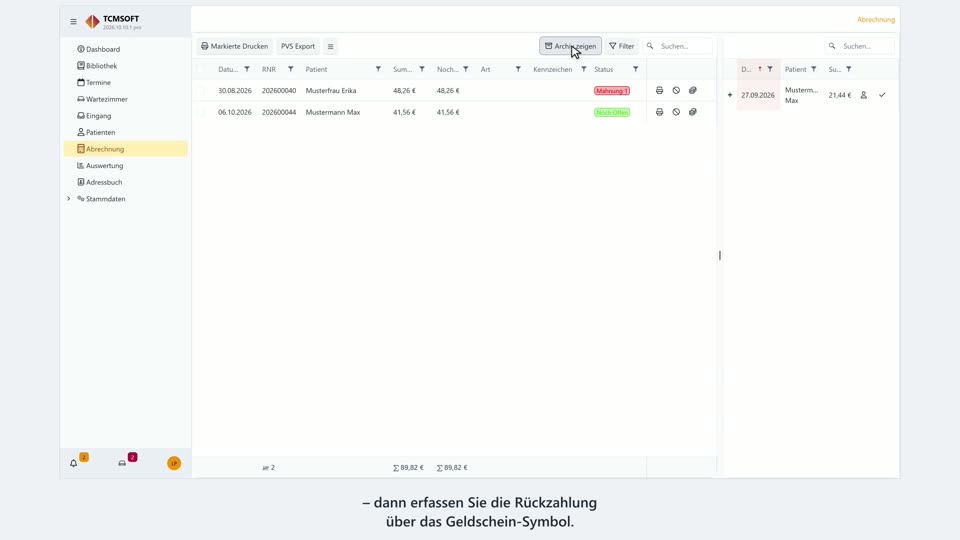Open the Noch column filter

pos(466,69)
